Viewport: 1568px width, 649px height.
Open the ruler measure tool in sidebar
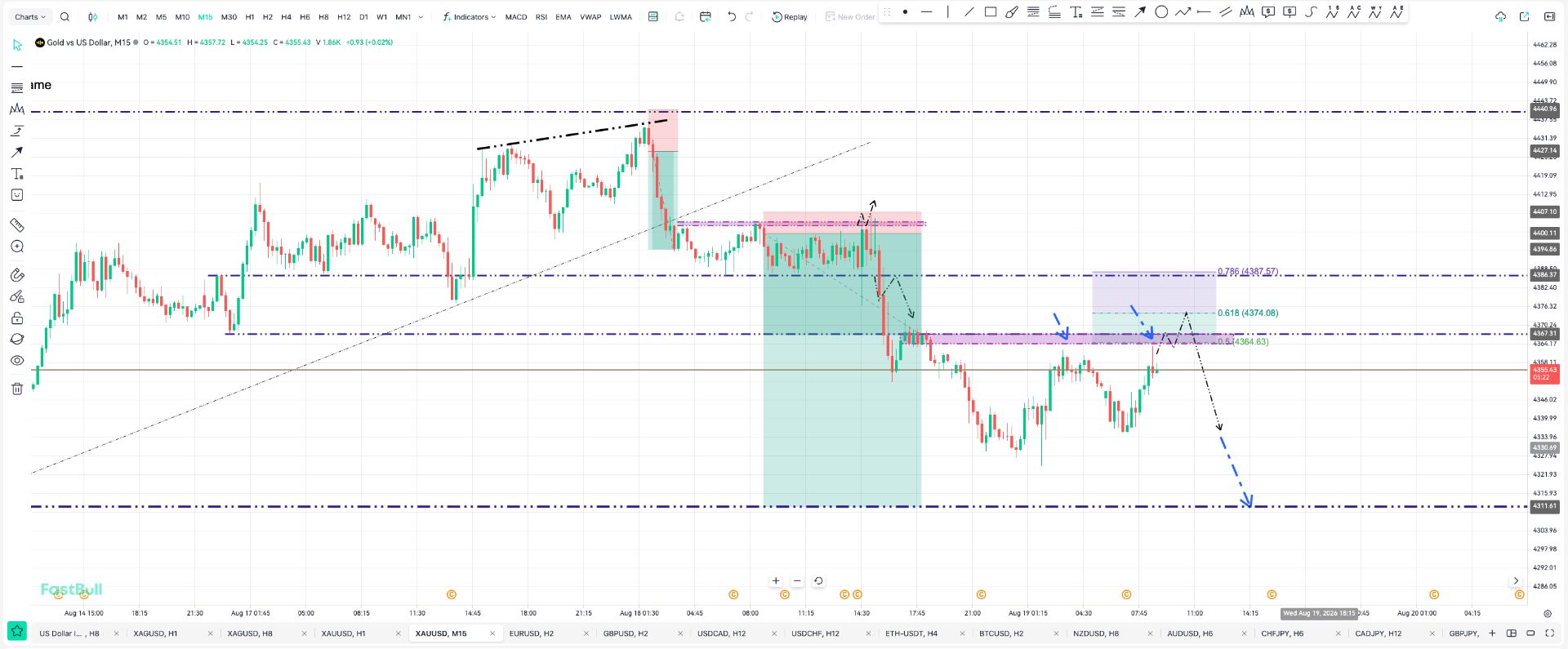[17, 225]
